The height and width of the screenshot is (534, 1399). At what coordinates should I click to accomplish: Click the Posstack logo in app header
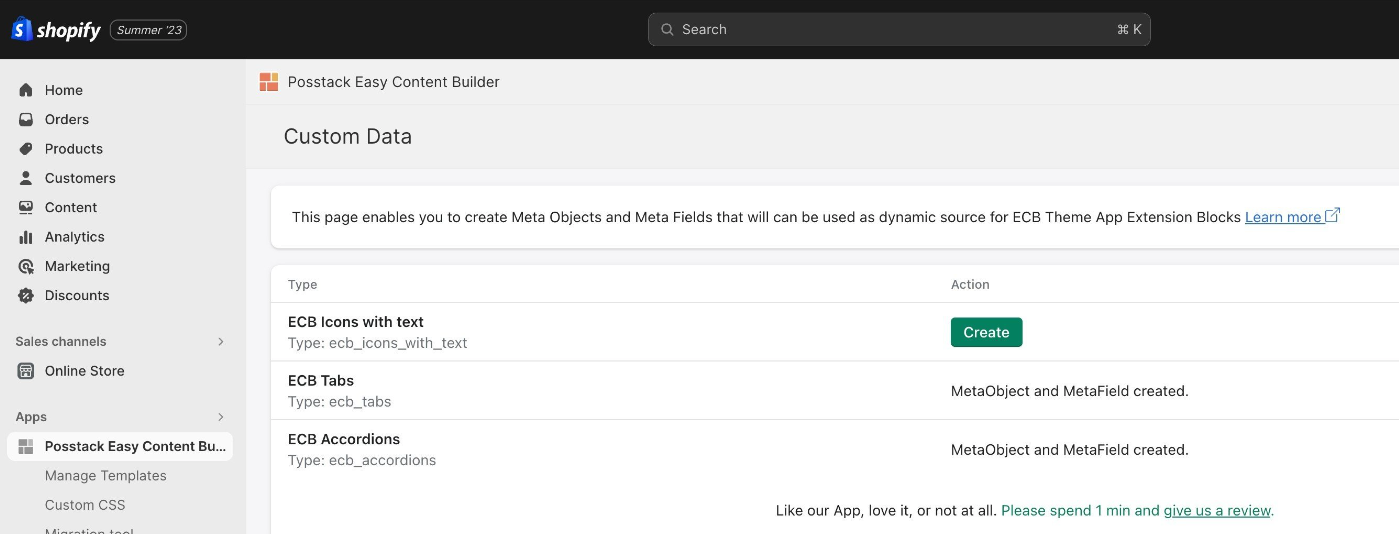pyautogui.click(x=269, y=82)
